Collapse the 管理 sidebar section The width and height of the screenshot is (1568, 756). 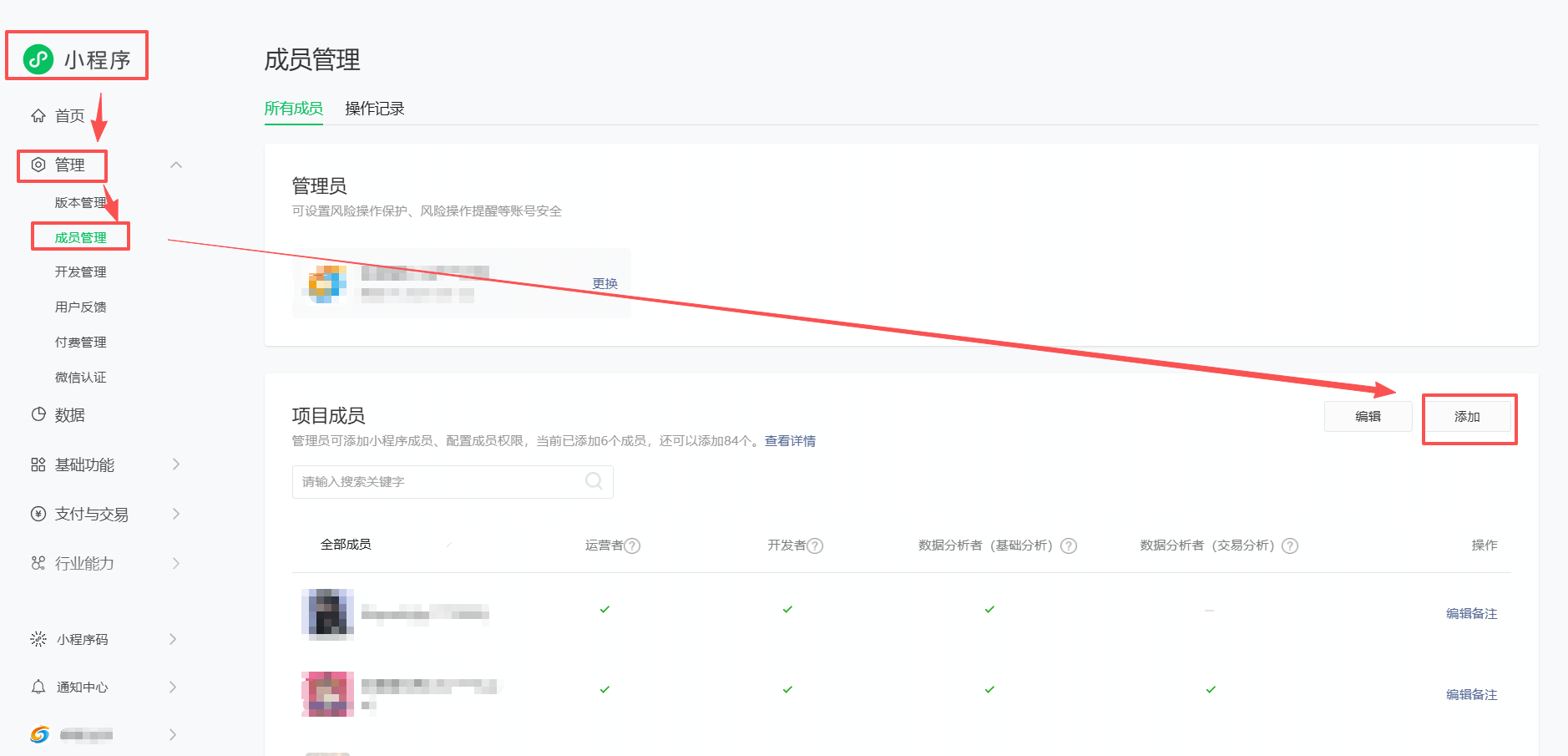click(x=176, y=165)
